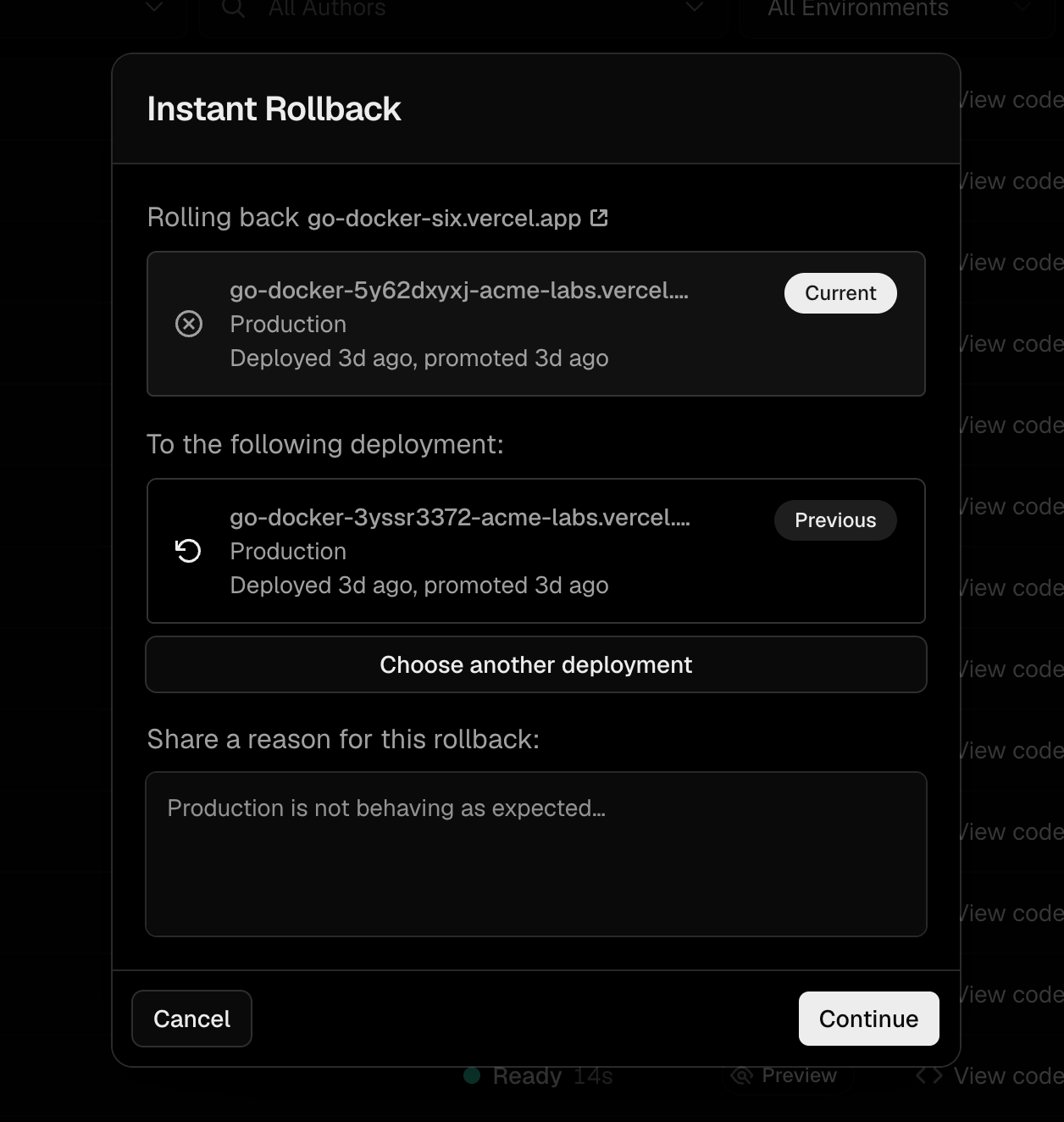Click the Continue button

868,1019
